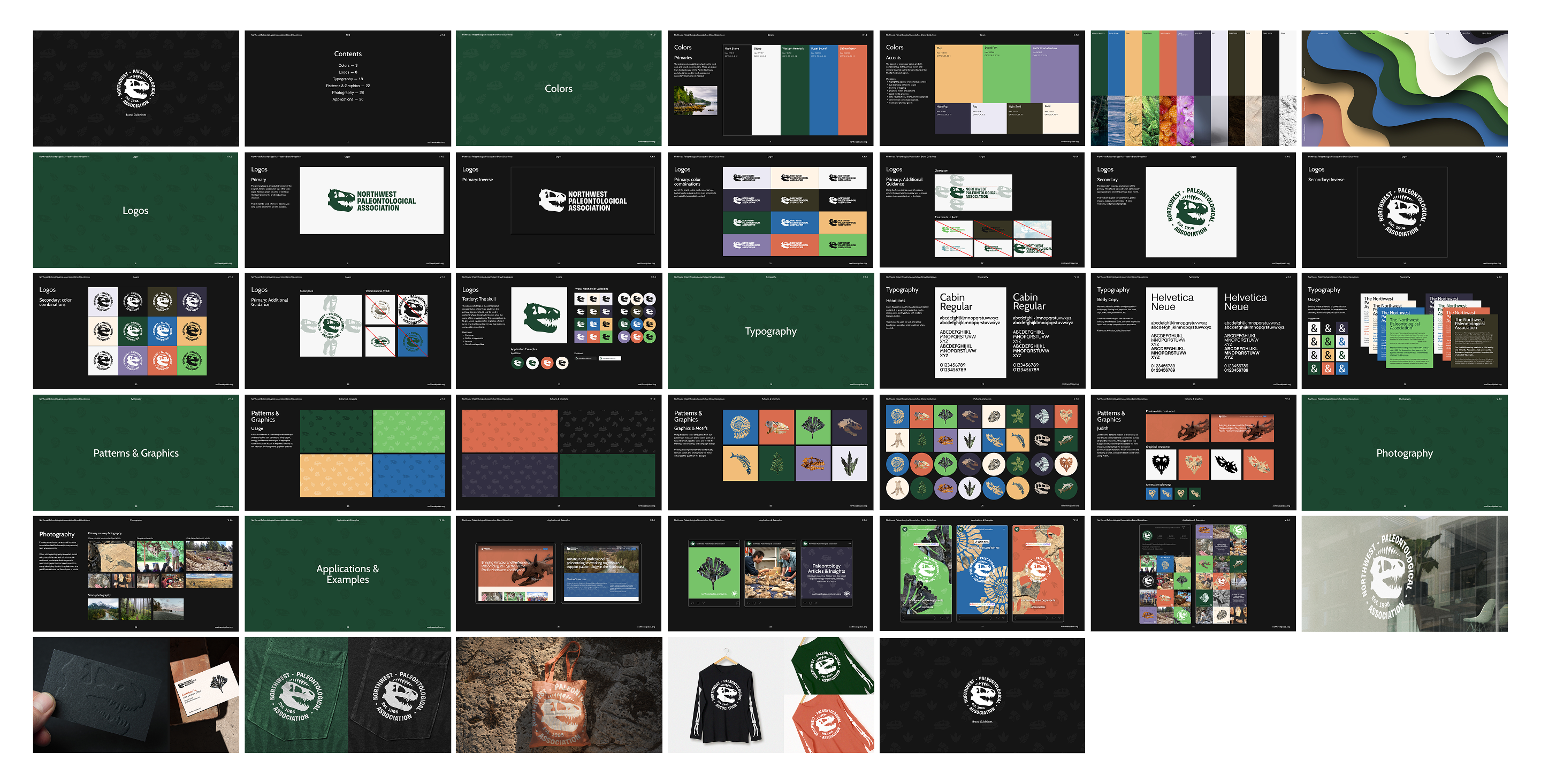The width and height of the screenshot is (1541, 784).
Task: Click the skull favicon in the light browser tab
Action: click(x=601, y=359)
